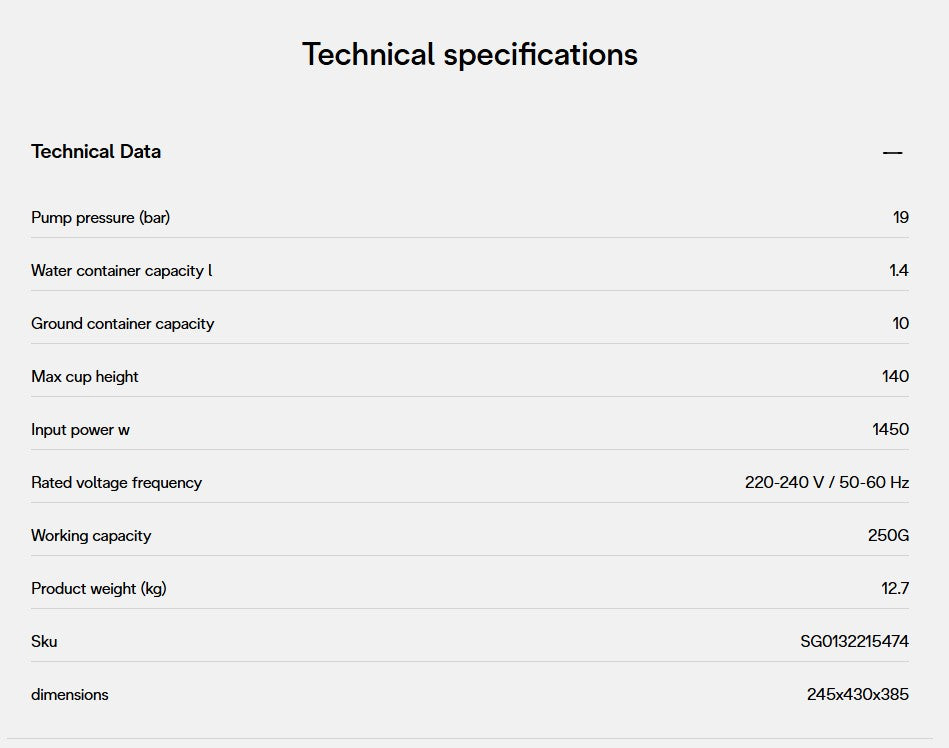This screenshot has height=748, width=949.
Task: Select the Water container capacity label
Action: [122, 271]
